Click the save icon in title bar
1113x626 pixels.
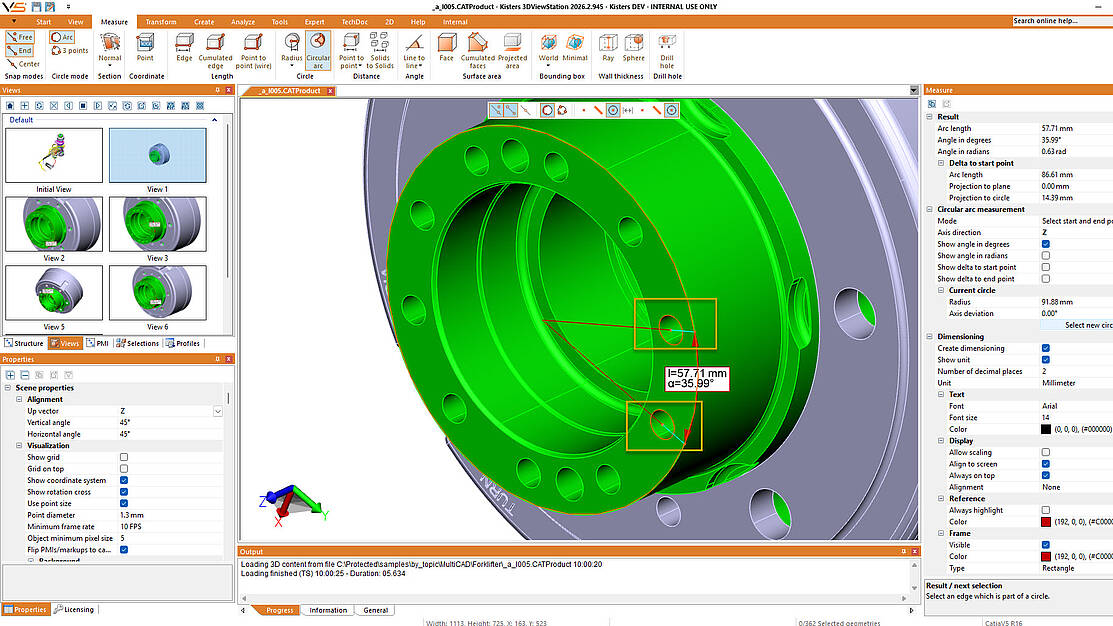click(37, 6)
